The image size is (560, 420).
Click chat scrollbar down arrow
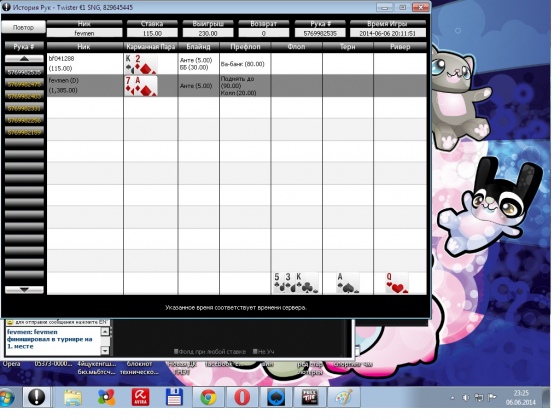tap(105, 351)
